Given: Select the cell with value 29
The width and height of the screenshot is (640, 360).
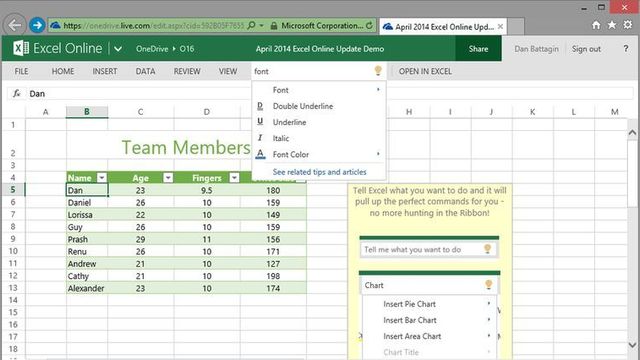Looking at the screenshot, I should pyautogui.click(x=140, y=239).
